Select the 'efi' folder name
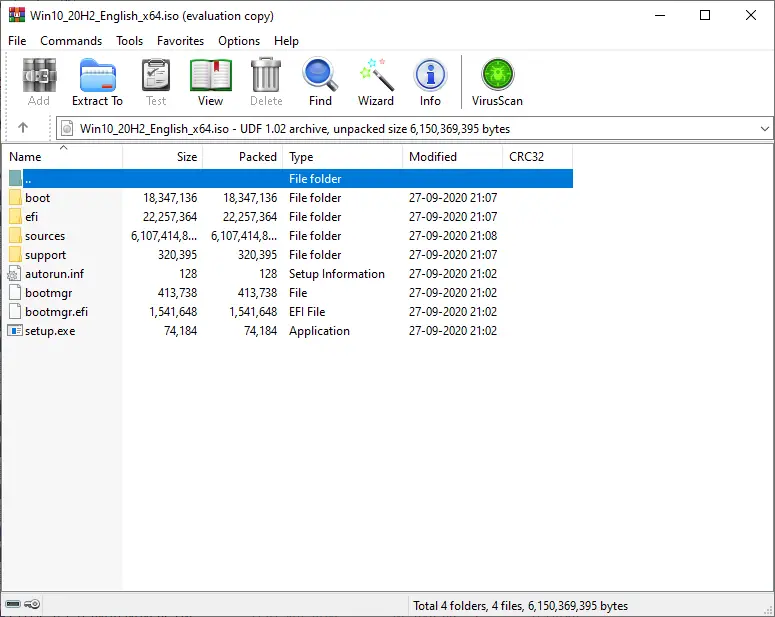The image size is (775, 617). point(32,217)
